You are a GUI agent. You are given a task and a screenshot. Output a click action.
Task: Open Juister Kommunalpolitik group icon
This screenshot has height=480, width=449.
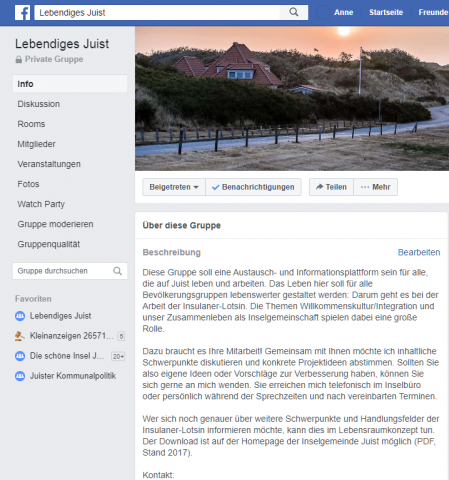(20, 376)
